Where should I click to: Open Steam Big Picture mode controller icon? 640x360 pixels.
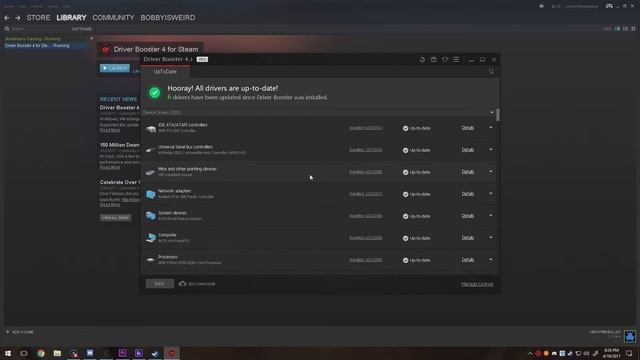coord(609,6)
